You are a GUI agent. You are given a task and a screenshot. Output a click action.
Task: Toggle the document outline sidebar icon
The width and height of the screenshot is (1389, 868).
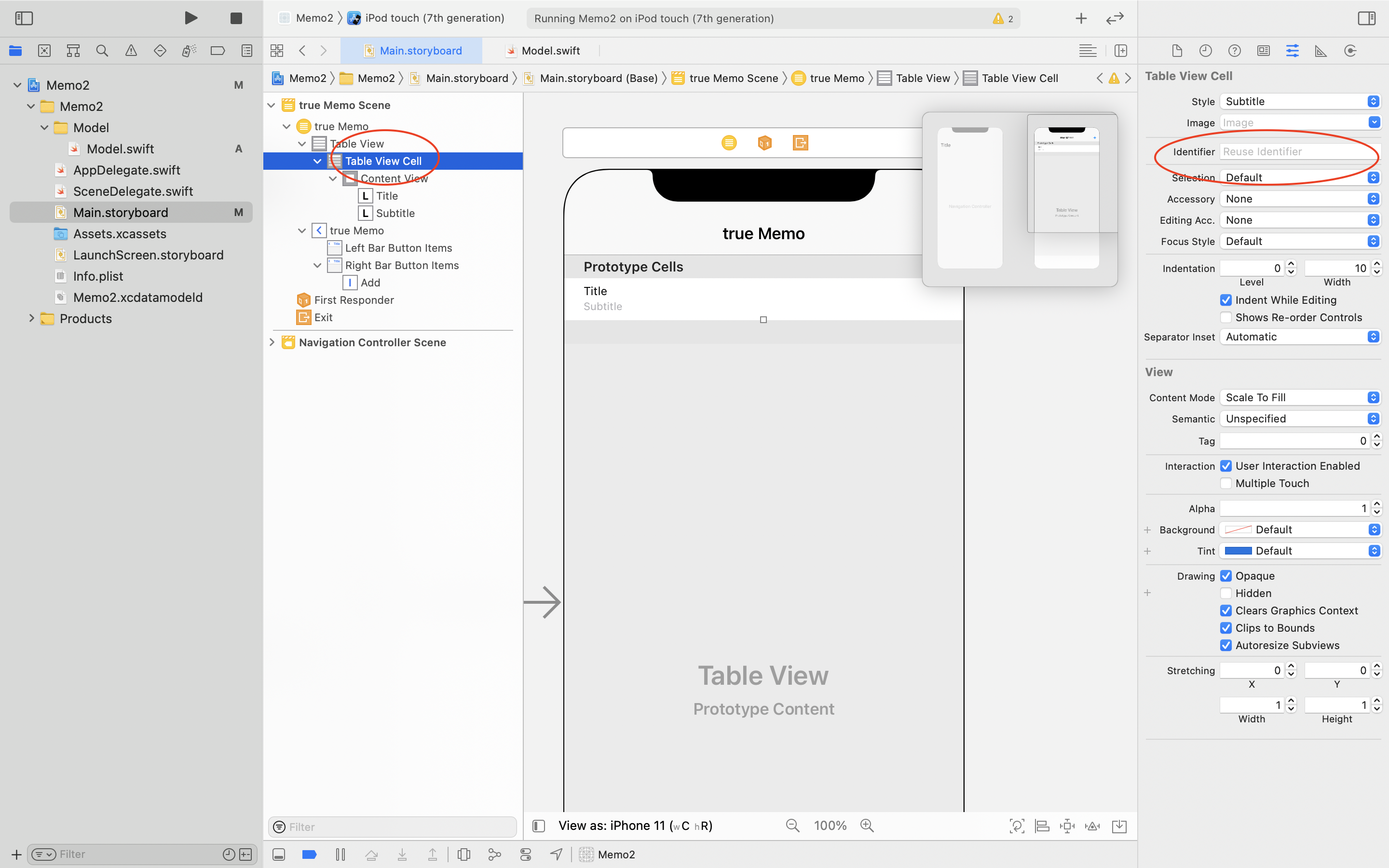[x=538, y=826]
